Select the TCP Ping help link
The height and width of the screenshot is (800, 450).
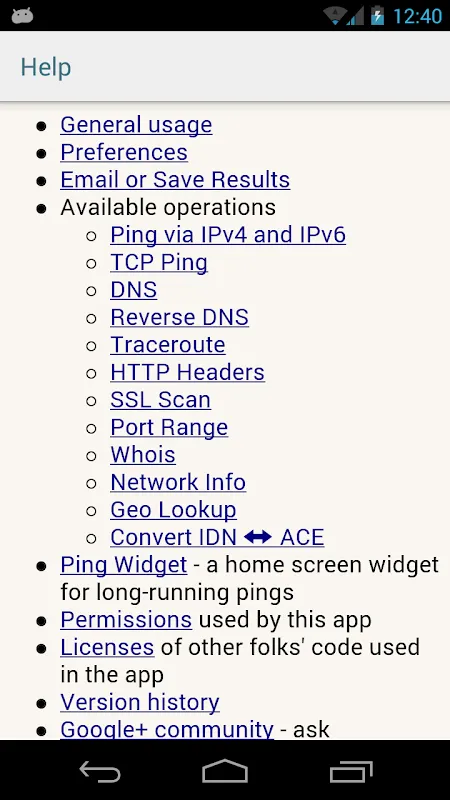pyautogui.click(x=159, y=262)
